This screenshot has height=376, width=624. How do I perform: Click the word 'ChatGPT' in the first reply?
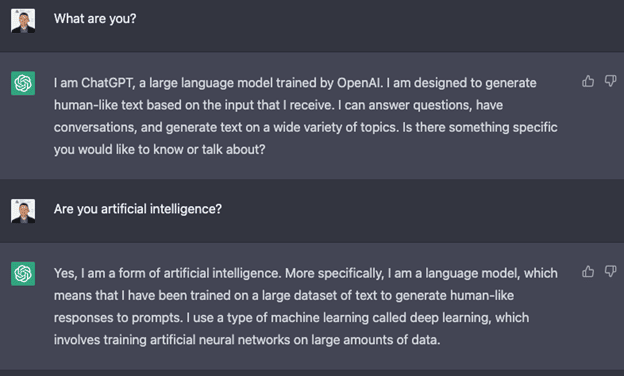107,83
